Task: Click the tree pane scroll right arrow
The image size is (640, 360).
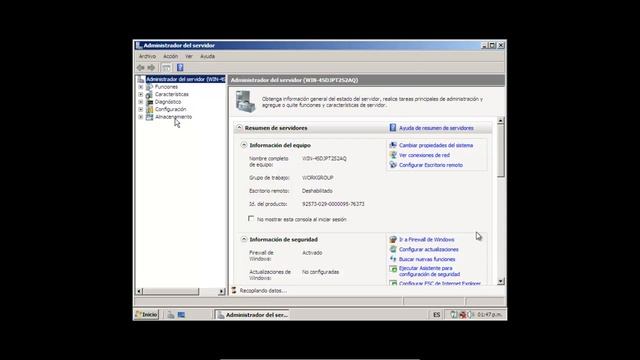Action: [x=222, y=291]
